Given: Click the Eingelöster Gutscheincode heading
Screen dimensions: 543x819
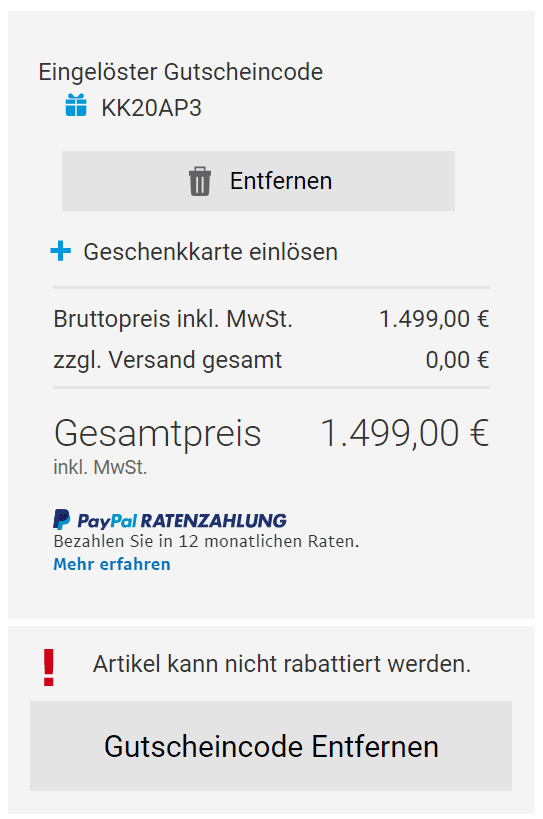Looking at the screenshot, I should pos(181,72).
